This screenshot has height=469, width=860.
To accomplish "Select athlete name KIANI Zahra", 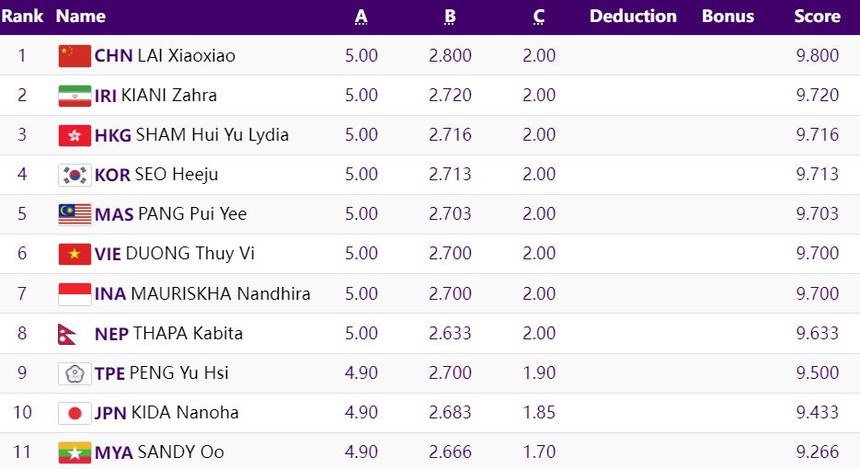I will click(169, 96).
